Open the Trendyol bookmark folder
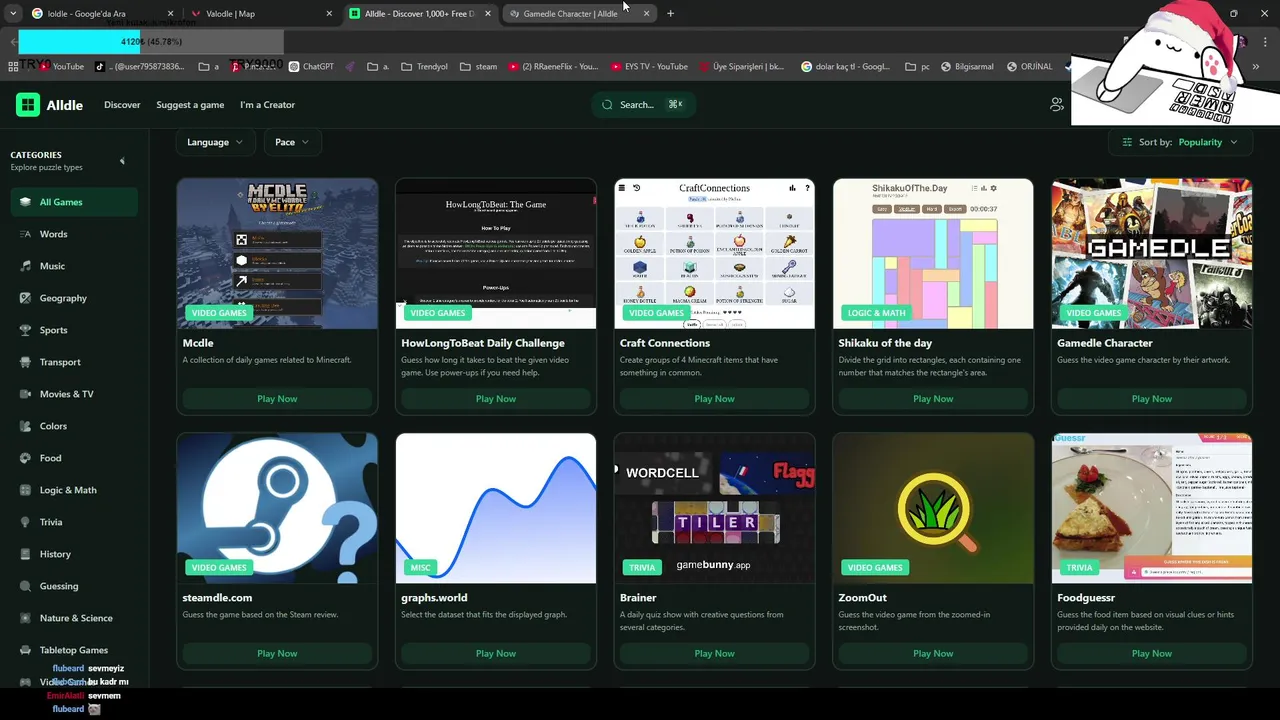1280x720 pixels. pos(424,67)
